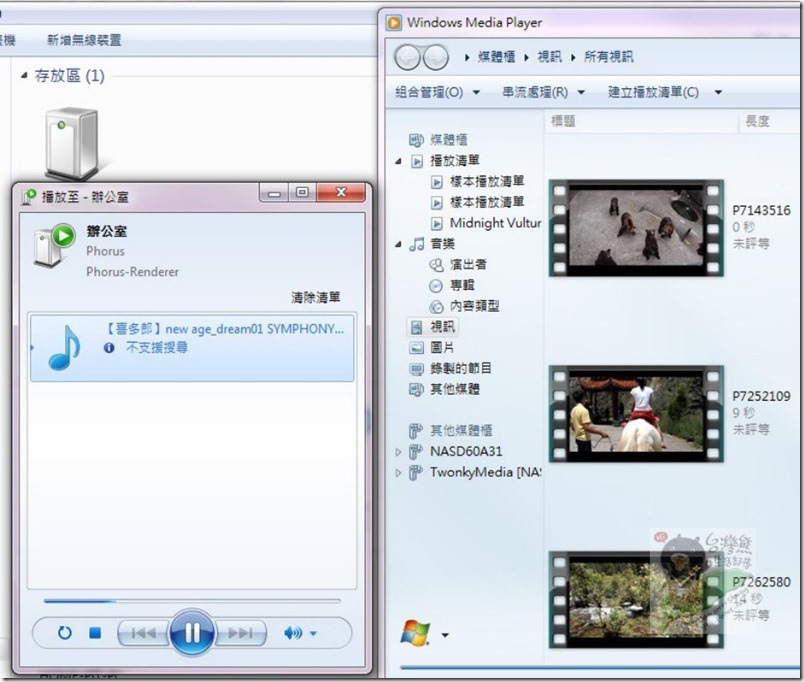Click the playback seek progress bar
Screen dimensions: 804x682
click(192, 600)
